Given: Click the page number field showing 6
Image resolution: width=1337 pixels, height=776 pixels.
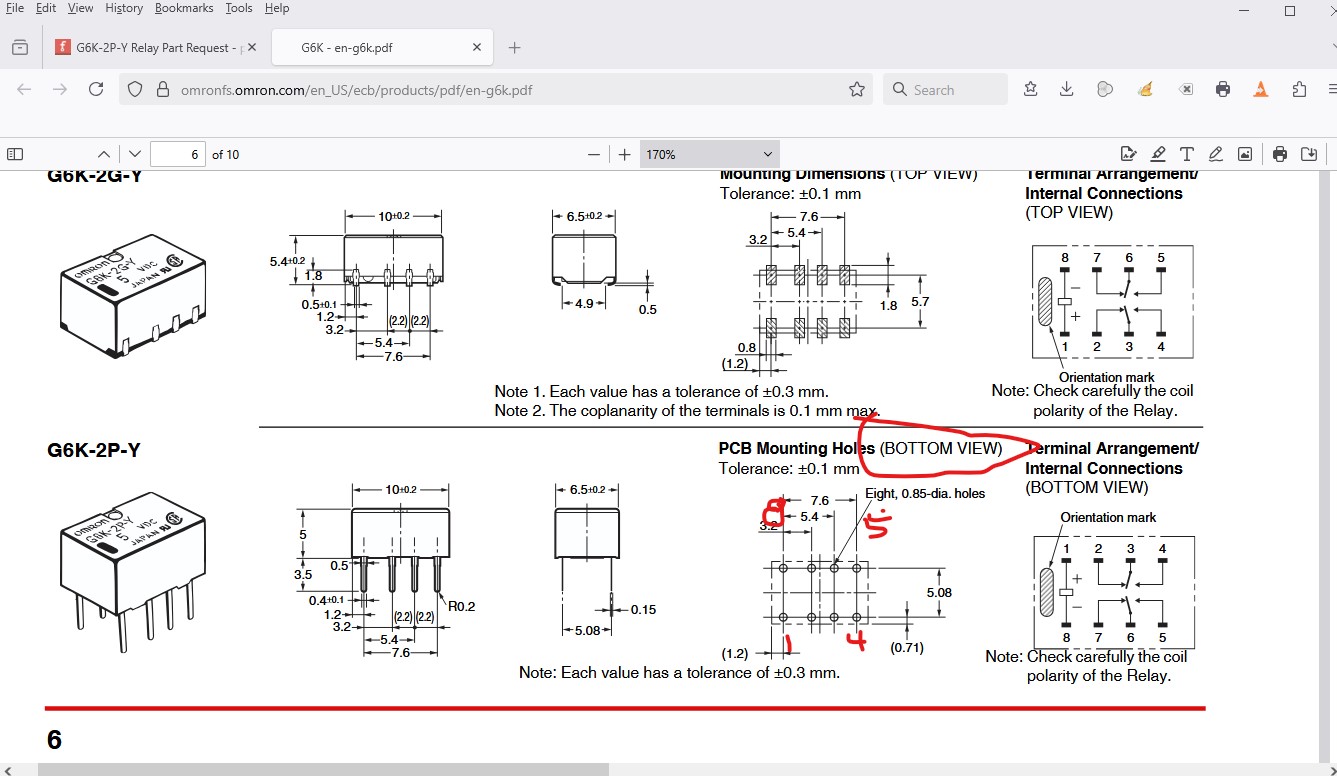Looking at the screenshot, I should (178, 154).
